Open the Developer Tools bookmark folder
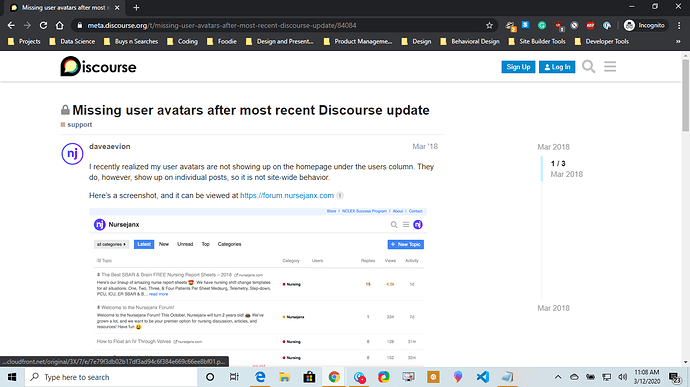Image resolution: width=690 pixels, height=387 pixels. click(x=602, y=41)
